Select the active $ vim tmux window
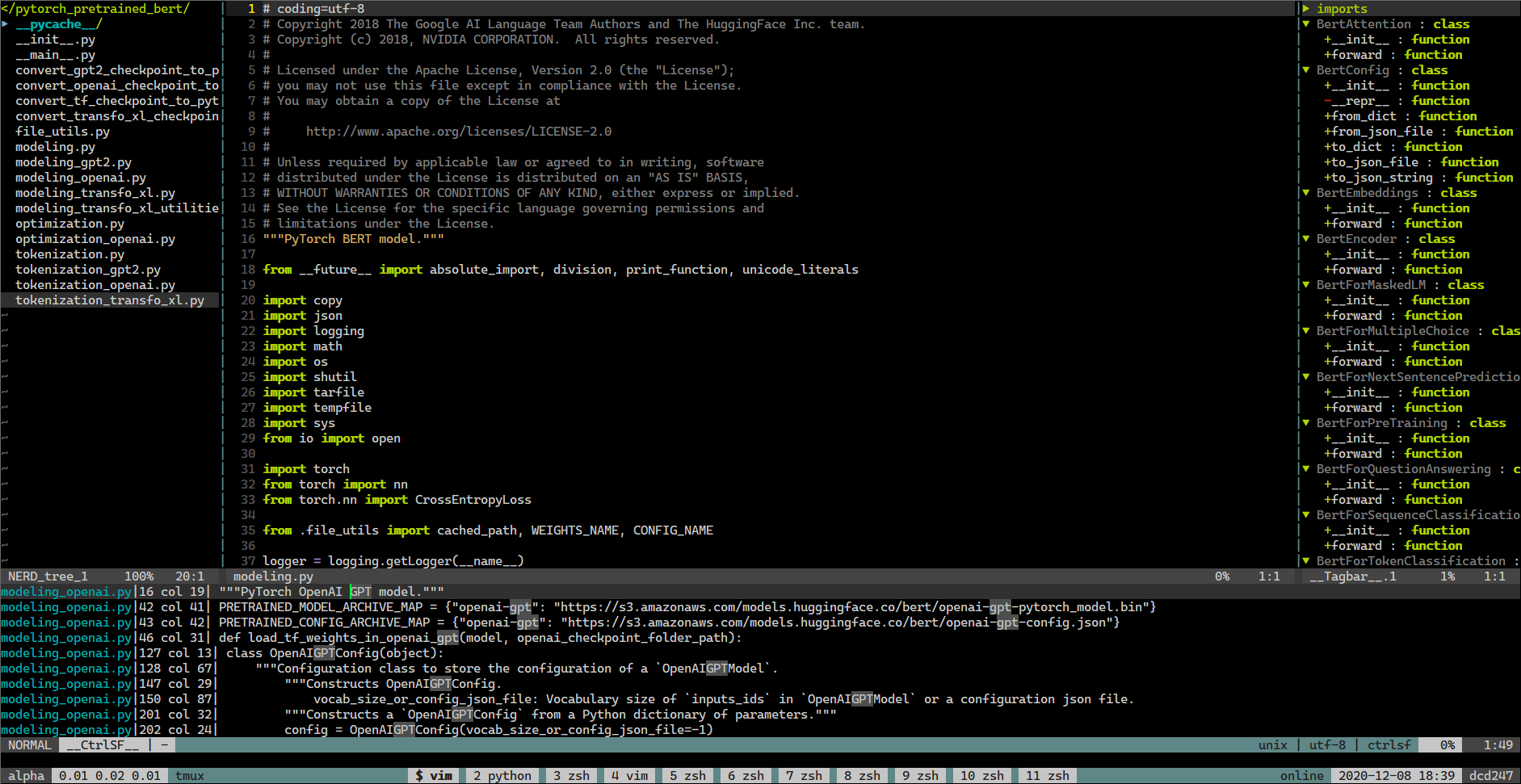 [x=434, y=776]
